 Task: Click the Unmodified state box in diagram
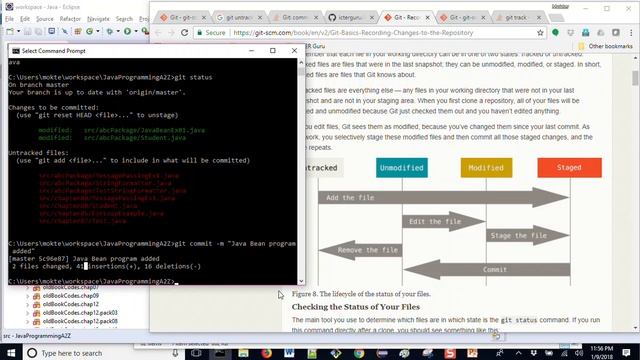[x=402, y=168]
